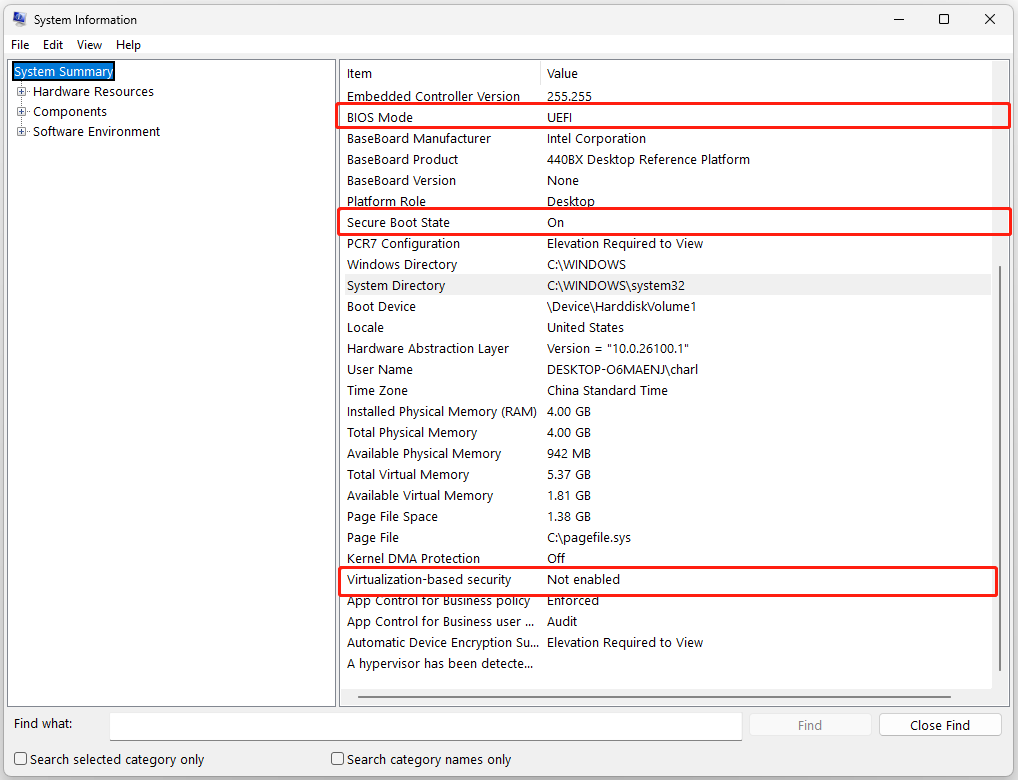1018x780 pixels.
Task: Enable Search selected category only
Action: tap(20, 759)
